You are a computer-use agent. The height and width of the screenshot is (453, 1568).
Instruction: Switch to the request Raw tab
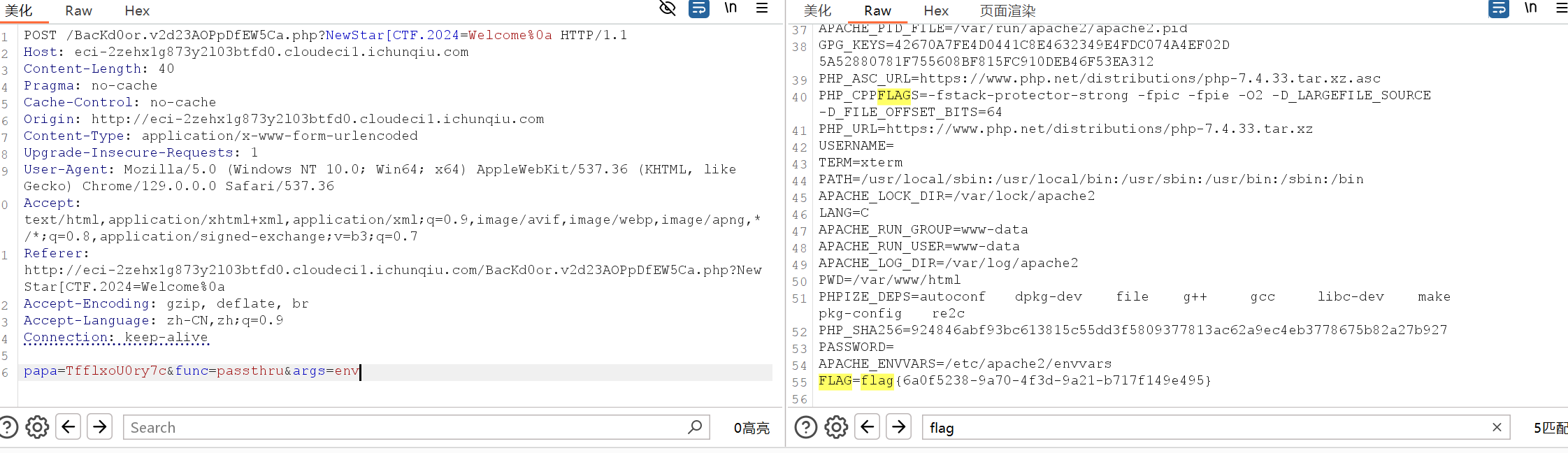click(78, 11)
